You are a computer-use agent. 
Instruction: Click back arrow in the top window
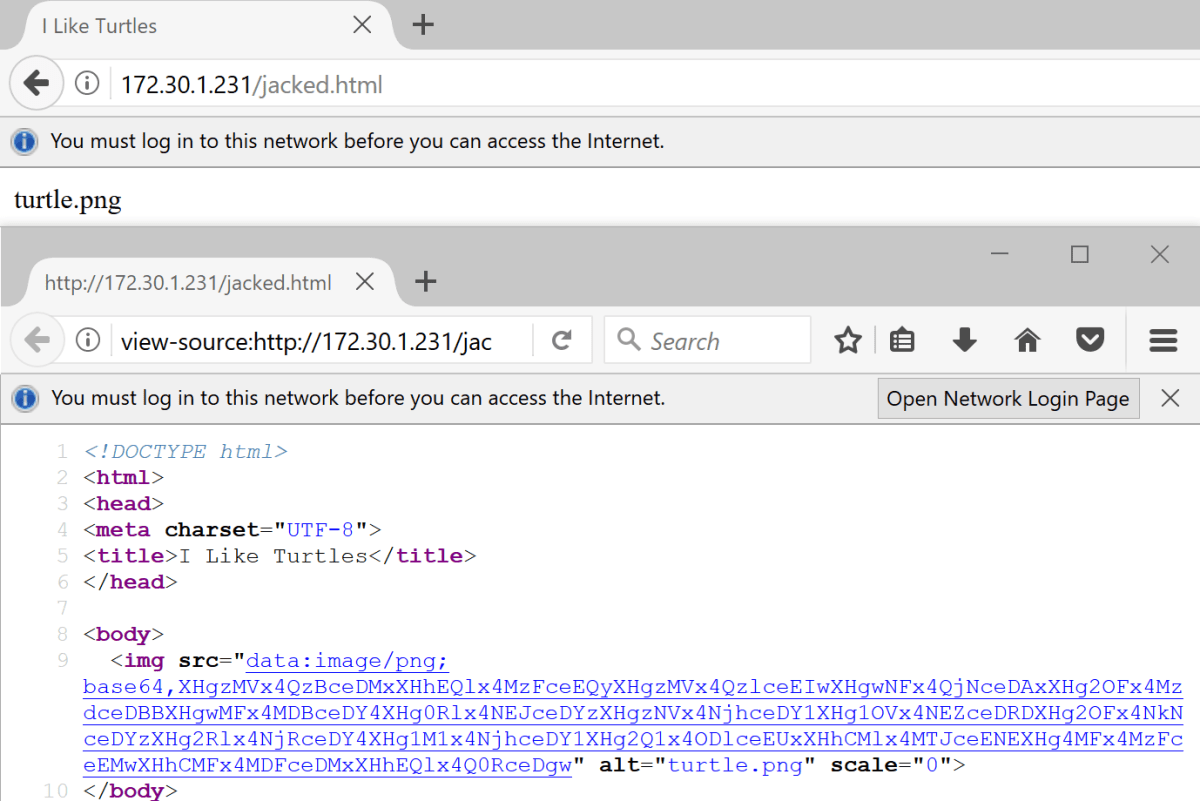click(36, 83)
